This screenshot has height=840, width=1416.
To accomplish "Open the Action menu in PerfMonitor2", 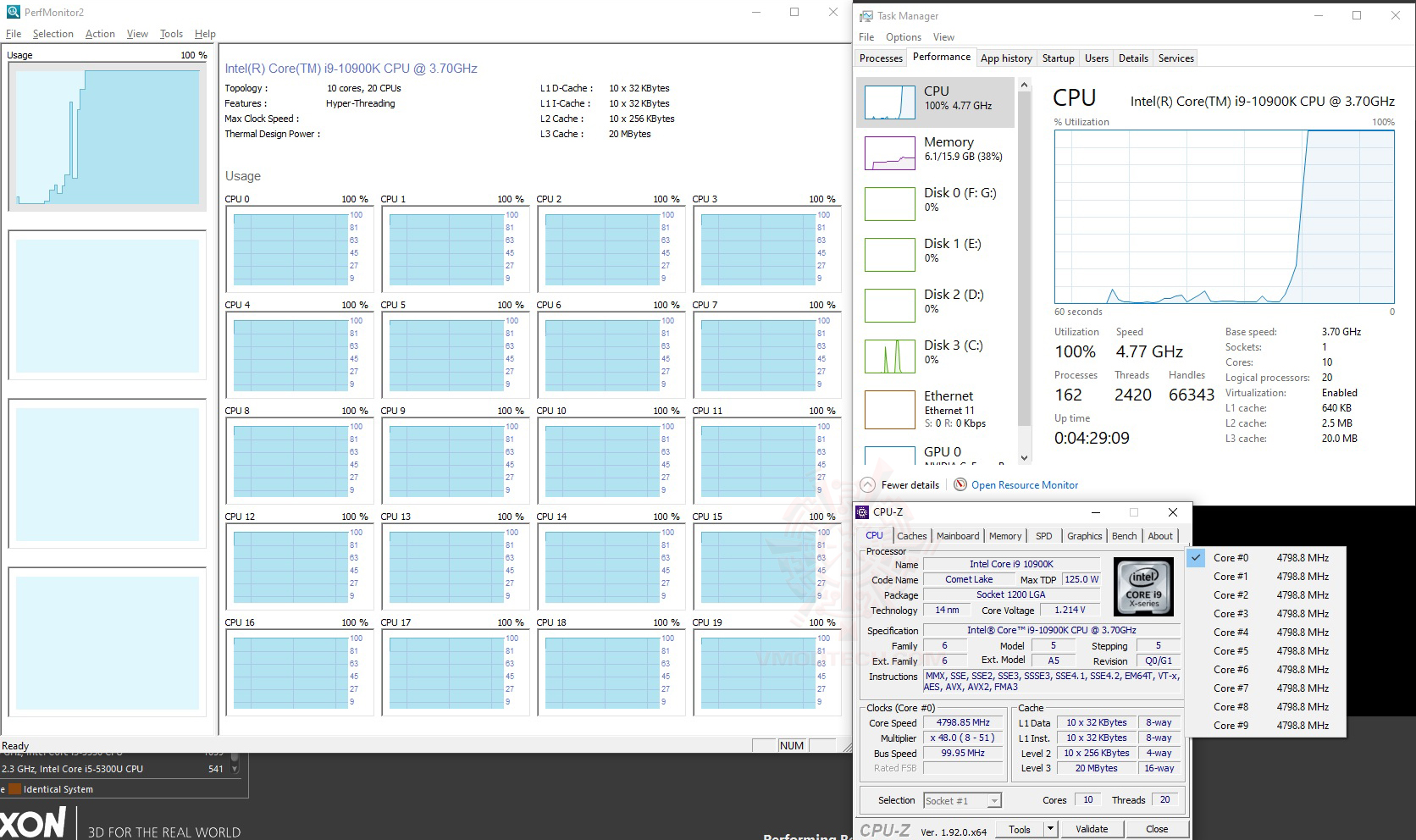I will tap(100, 34).
